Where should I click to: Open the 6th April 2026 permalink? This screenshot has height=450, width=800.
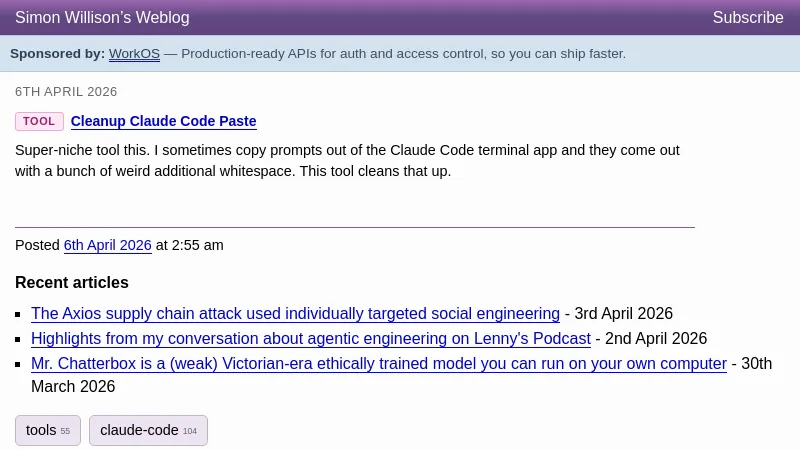pos(107,245)
